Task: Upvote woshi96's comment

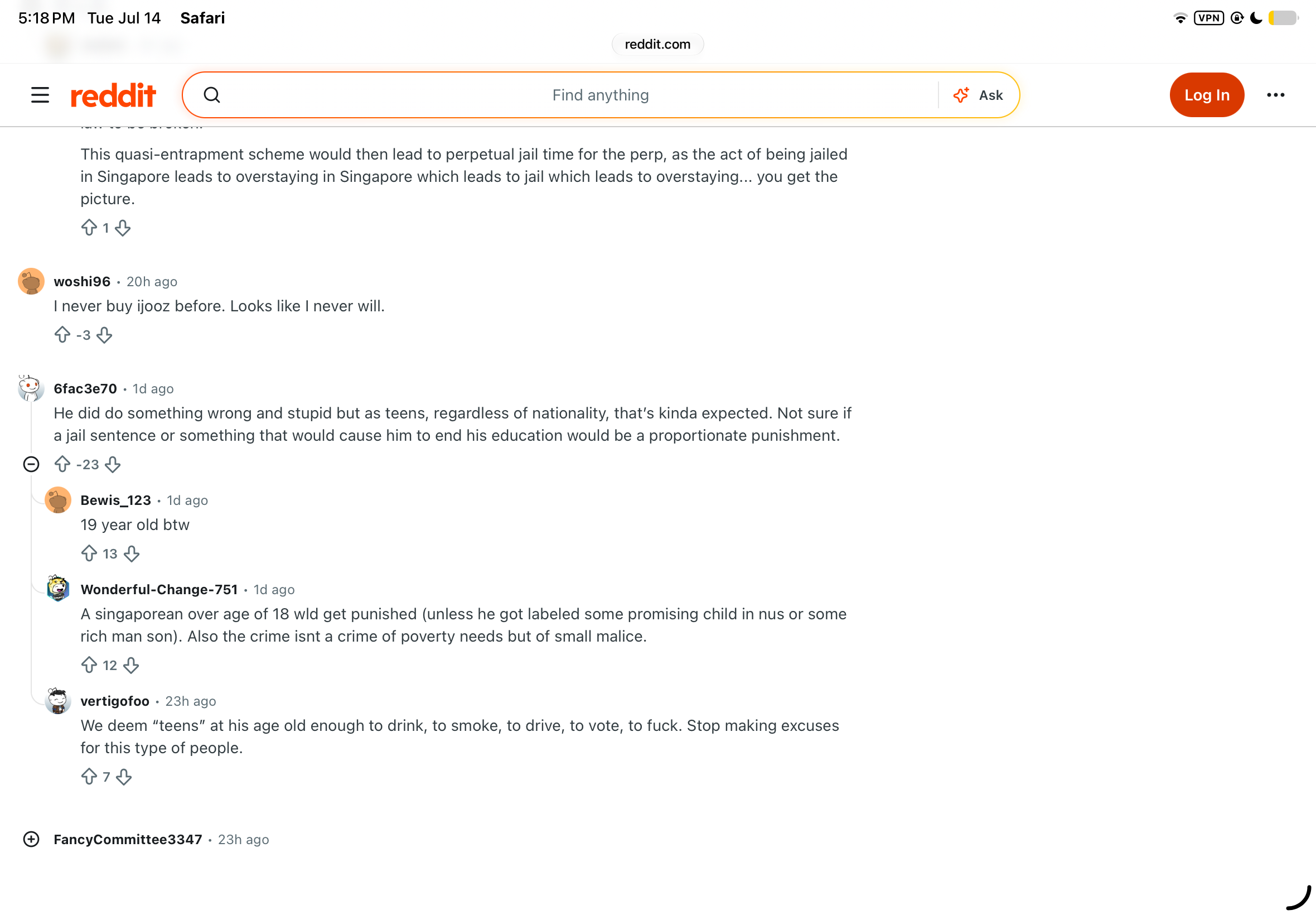Action: pyautogui.click(x=62, y=334)
